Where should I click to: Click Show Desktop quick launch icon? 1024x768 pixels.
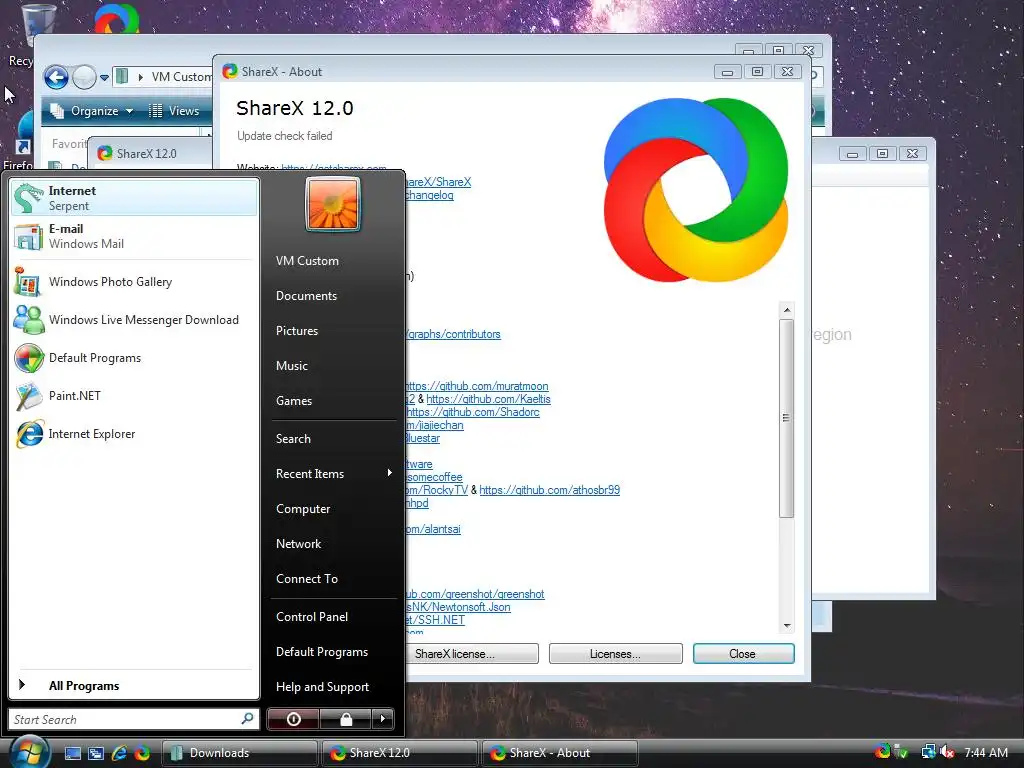click(x=72, y=753)
